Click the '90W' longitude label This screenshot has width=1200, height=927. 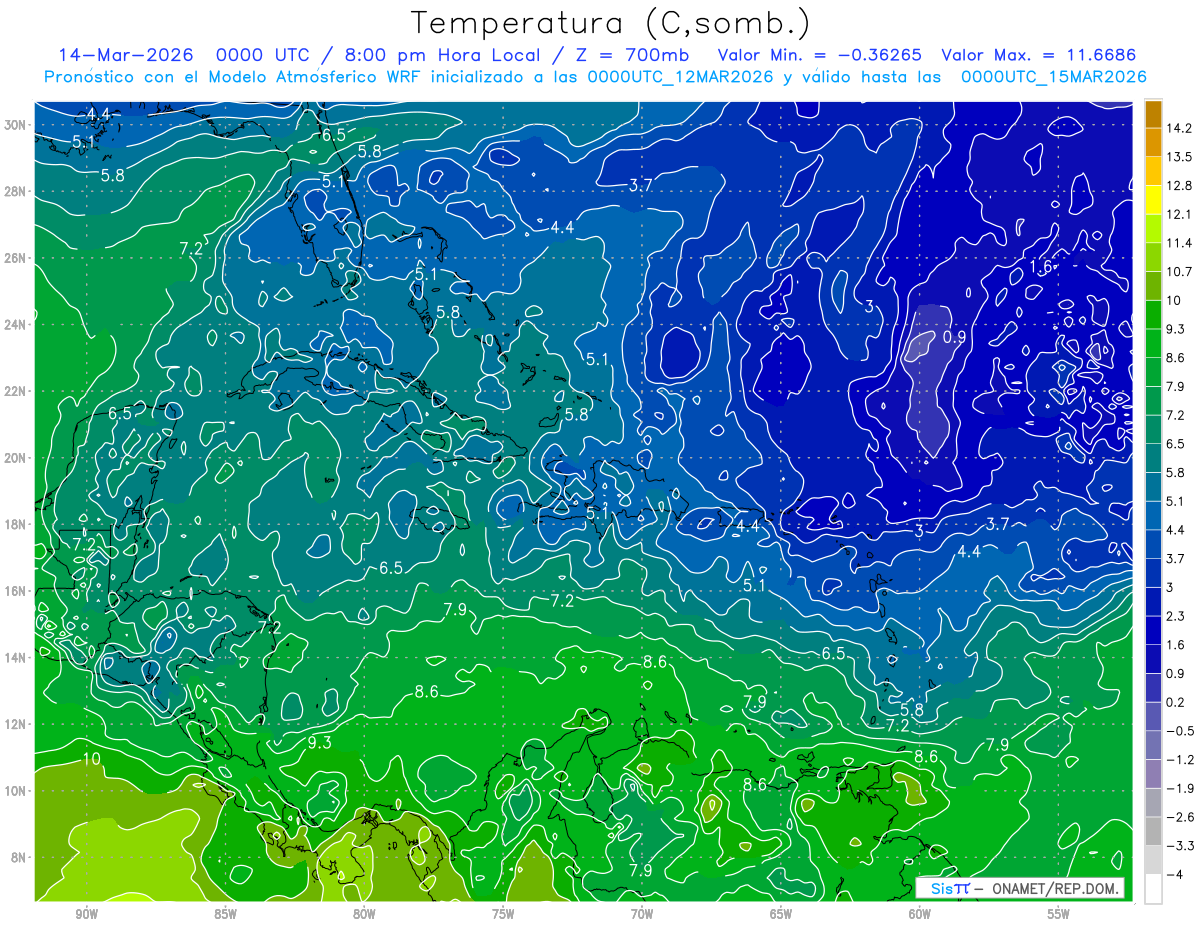86,914
